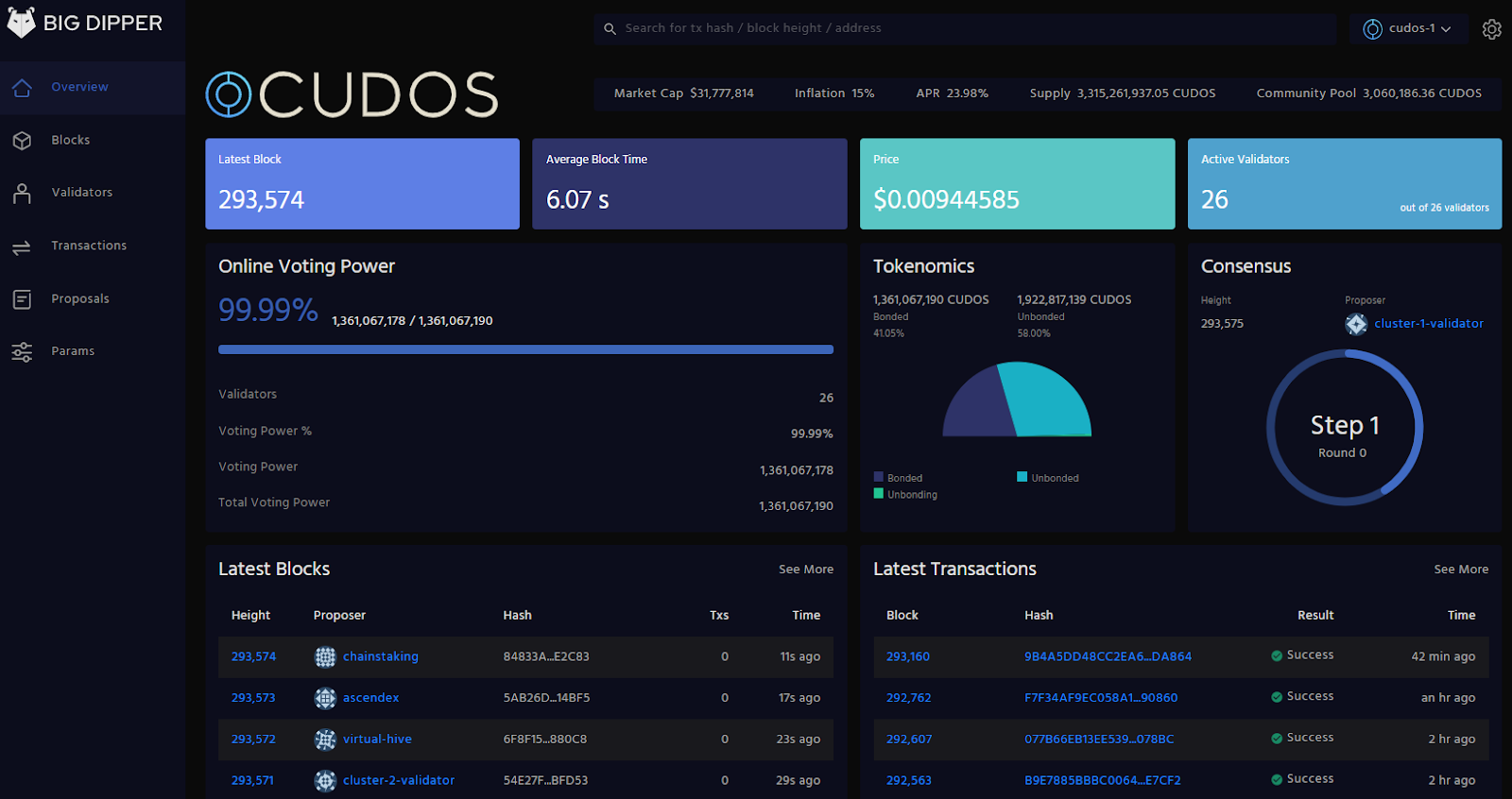1512x799 pixels.
Task: Open cluster-1-validator proposer link in Consensus
Action: pyautogui.click(x=1429, y=324)
